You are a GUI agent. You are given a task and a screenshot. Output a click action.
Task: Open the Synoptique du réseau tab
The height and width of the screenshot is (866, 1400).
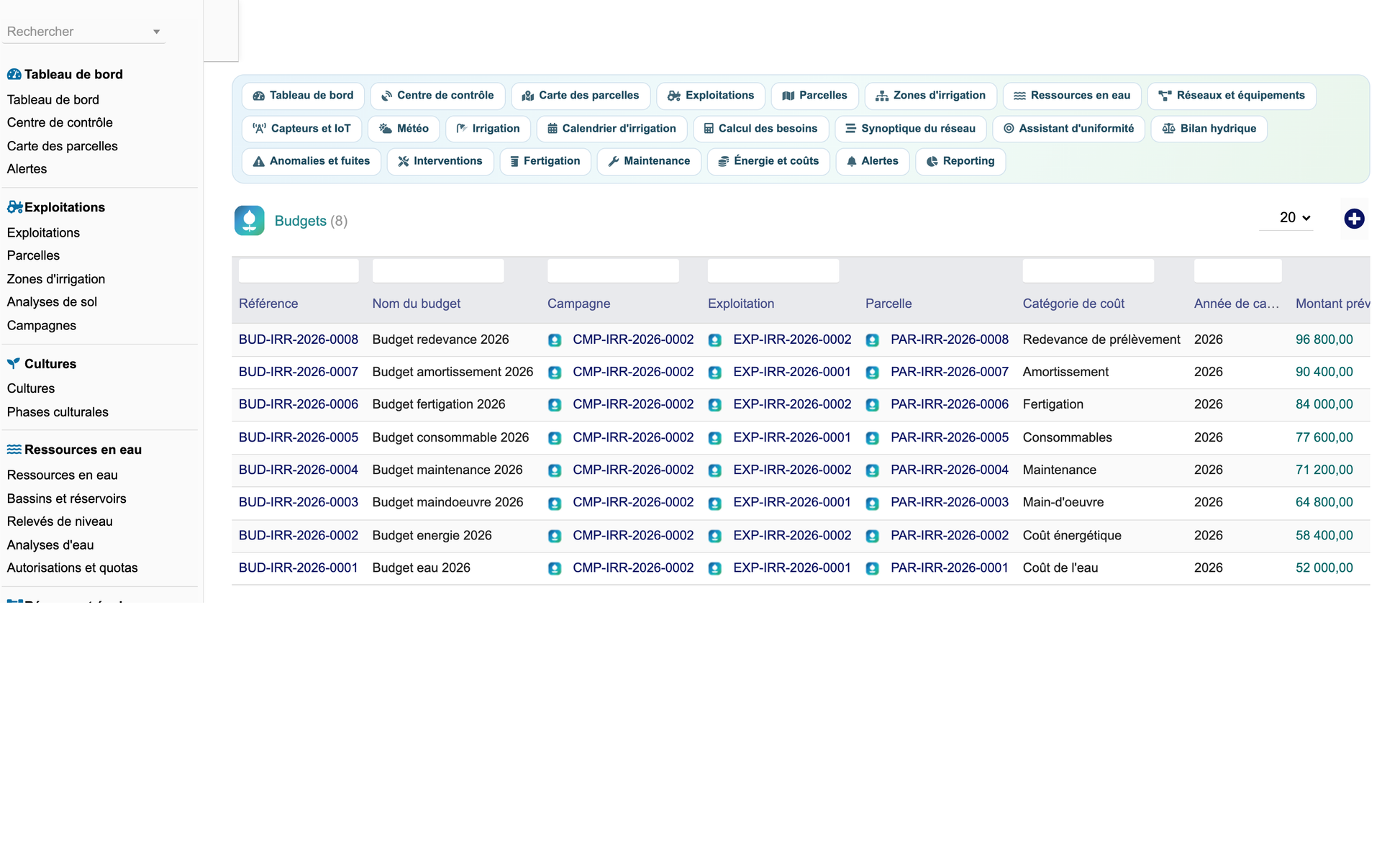click(910, 129)
